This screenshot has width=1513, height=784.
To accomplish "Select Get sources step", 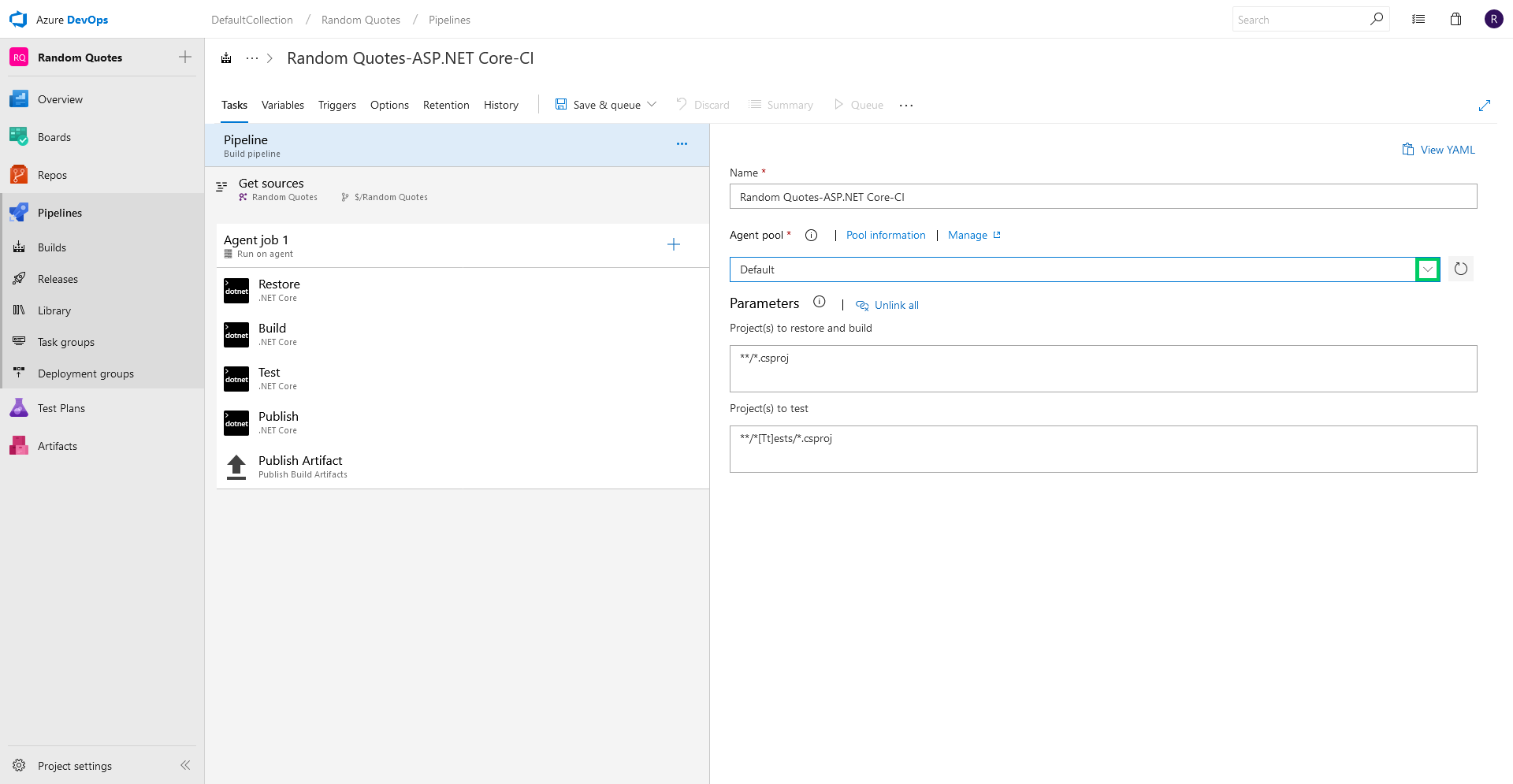I will (457, 189).
